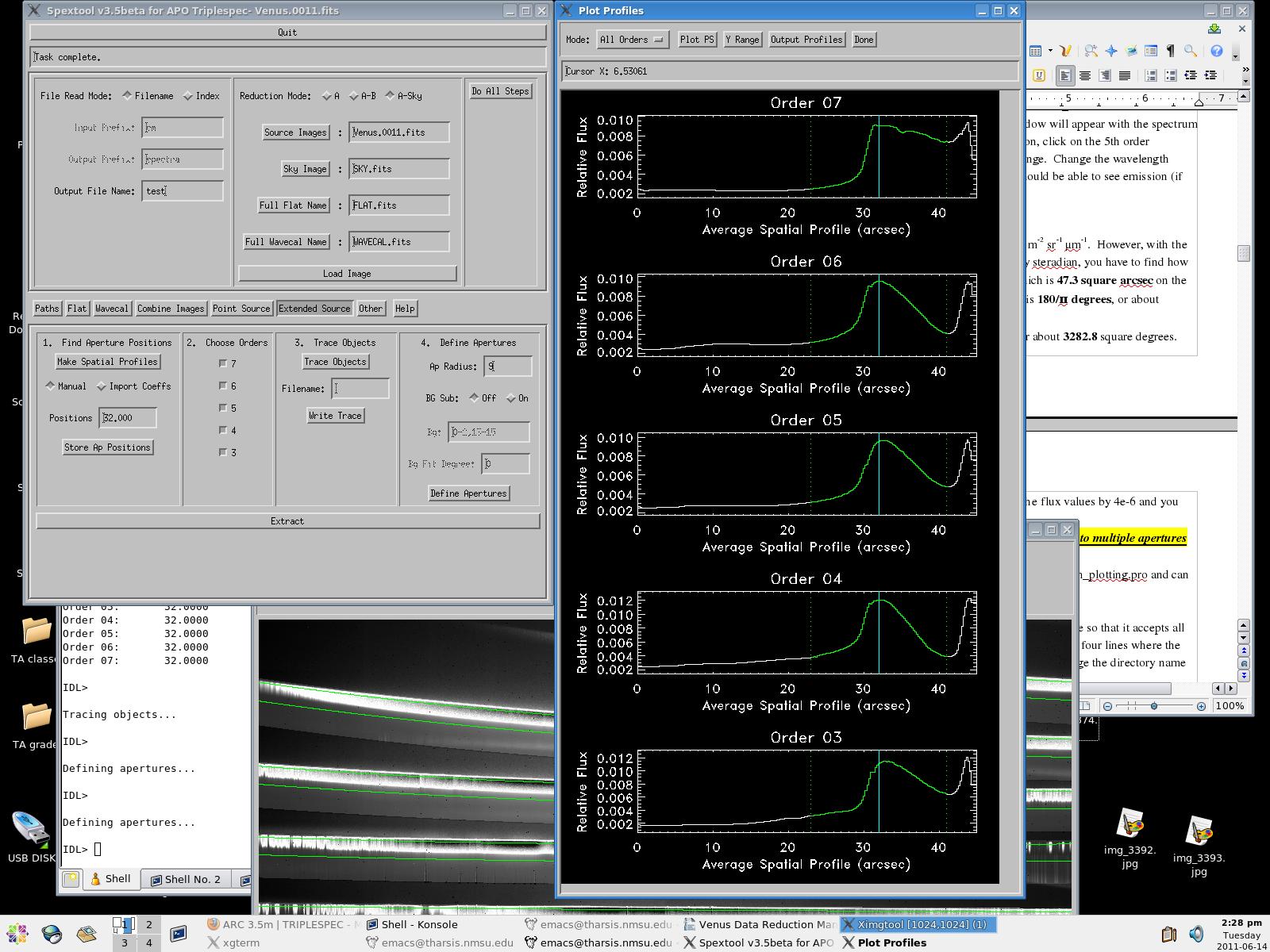
Task: Click the Writer horizontal scrollbar
Action: 1125,688
